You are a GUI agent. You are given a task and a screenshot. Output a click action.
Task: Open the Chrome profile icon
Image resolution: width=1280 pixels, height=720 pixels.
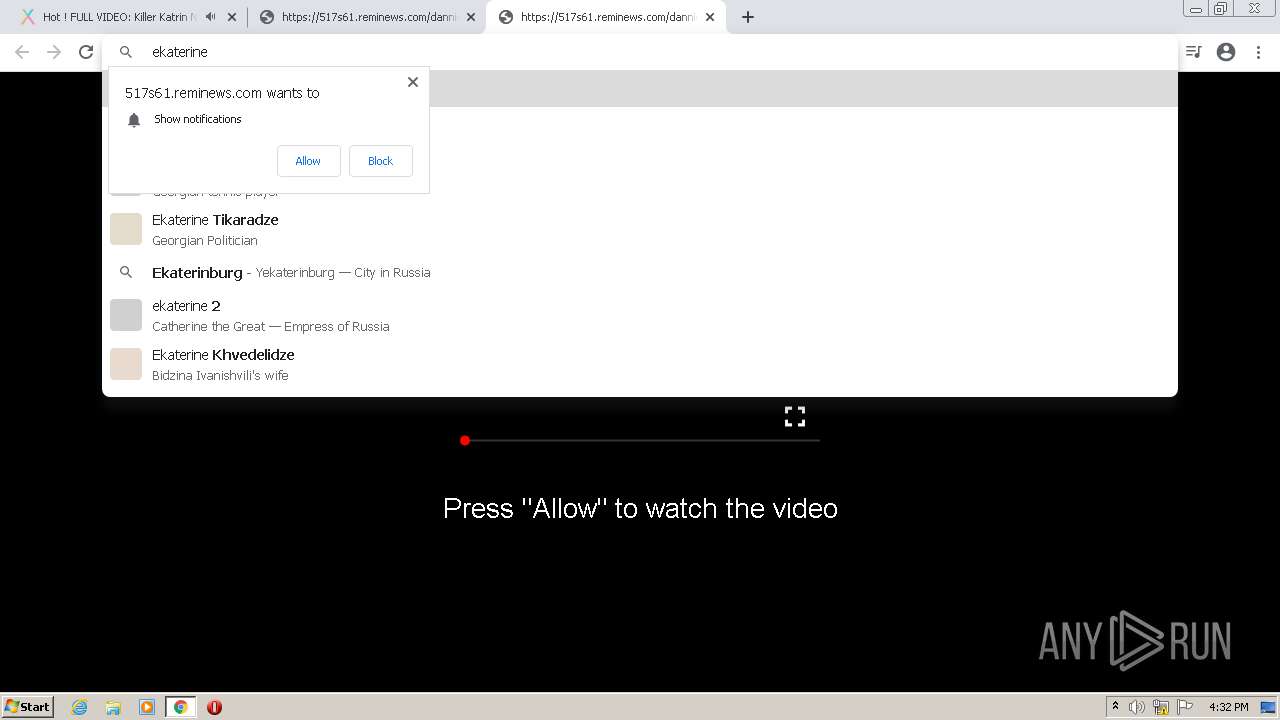pos(1226,52)
